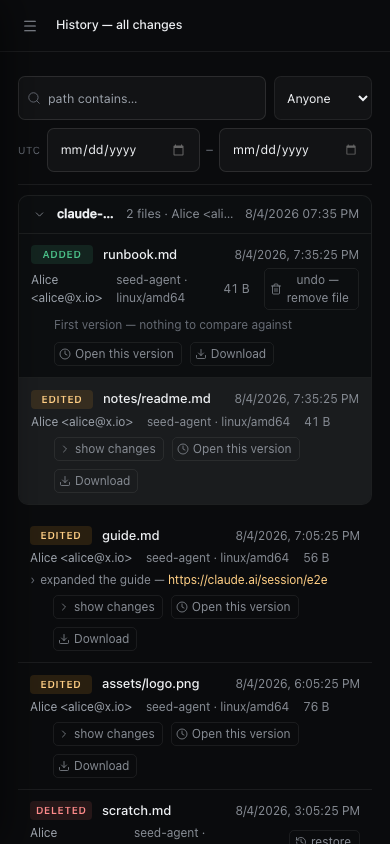Open the hamburger menu
Screen dimensions: 390x844
[30, 25]
